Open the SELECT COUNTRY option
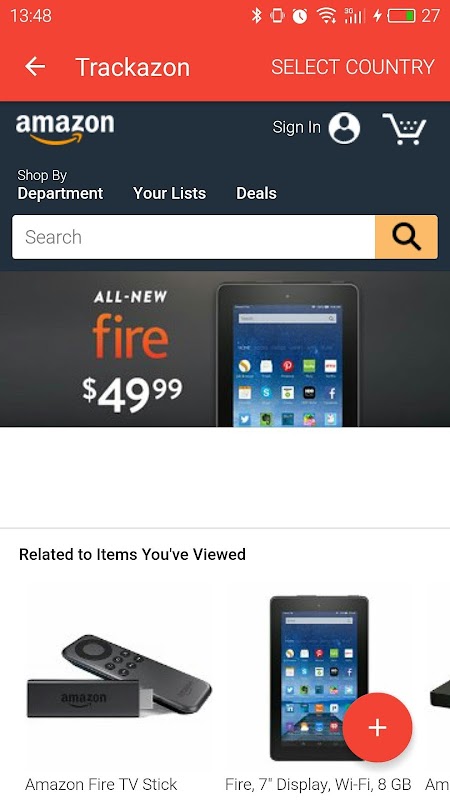 [353, 67]
